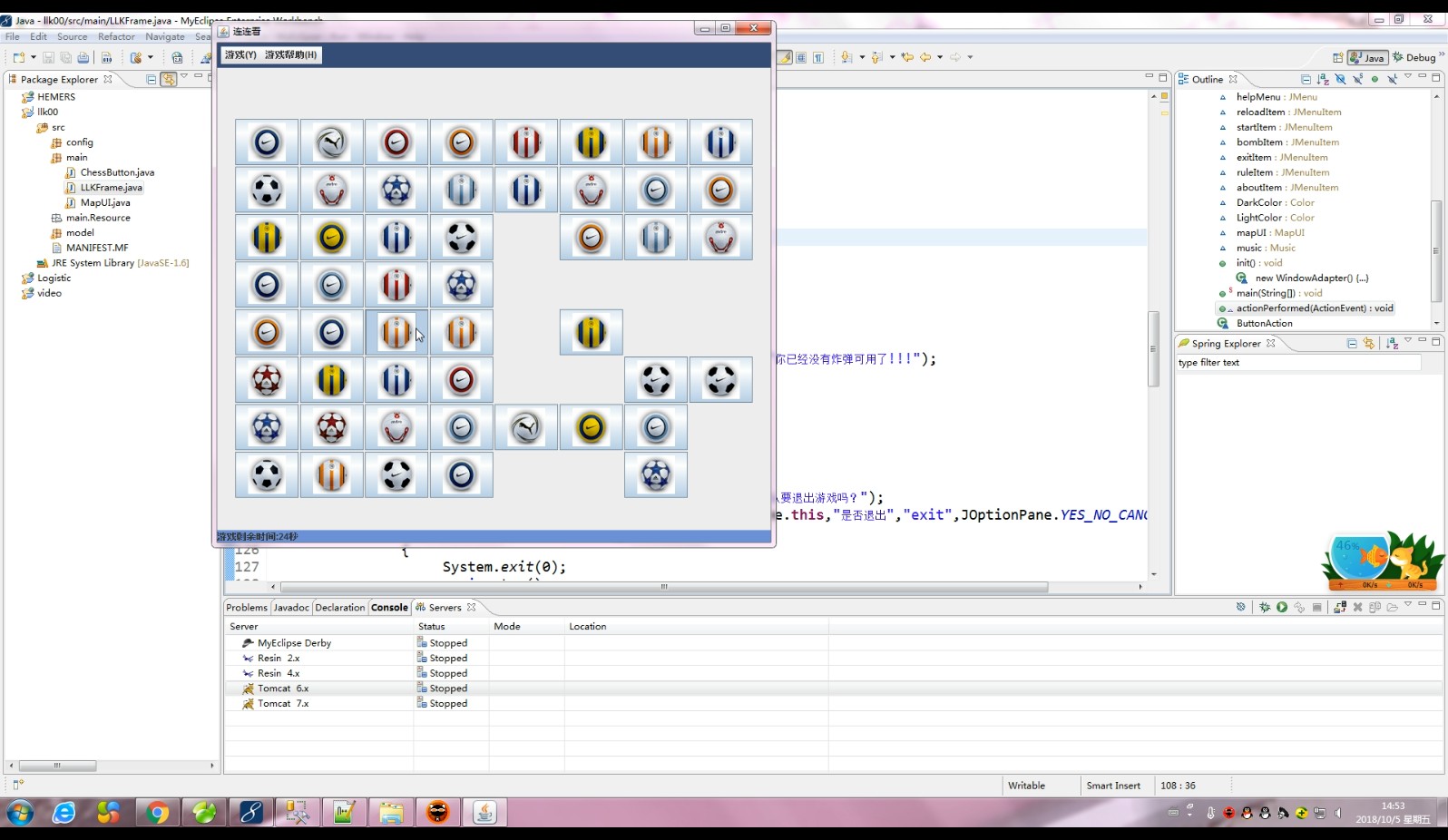Open the Next Annotation dropdown arrow
Image resolution: width=1448 pixels, height=840 pixels.
[861, 57]
